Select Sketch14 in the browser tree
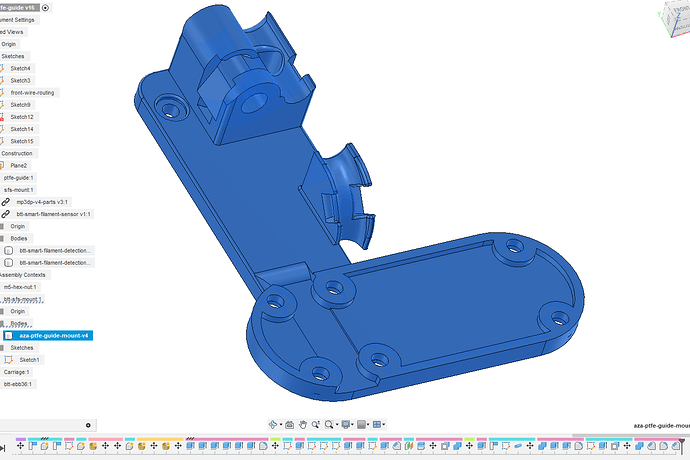The image size is (690, 460). tap(22, 129)
